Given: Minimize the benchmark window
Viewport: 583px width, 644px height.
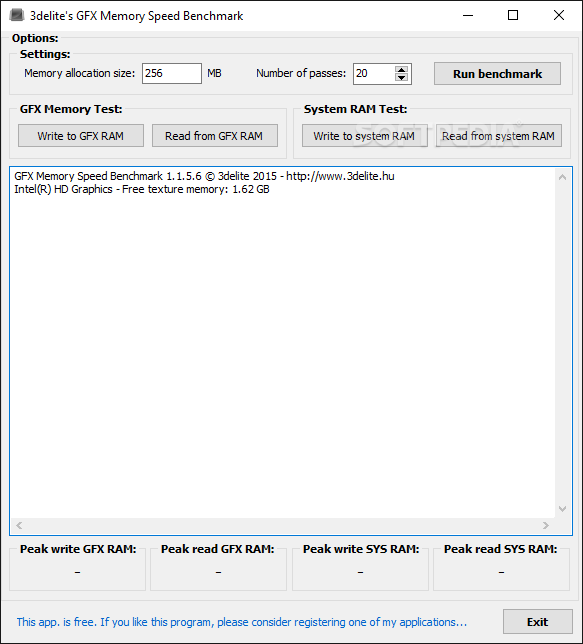Looking at the screenshot, I should 468,16.
